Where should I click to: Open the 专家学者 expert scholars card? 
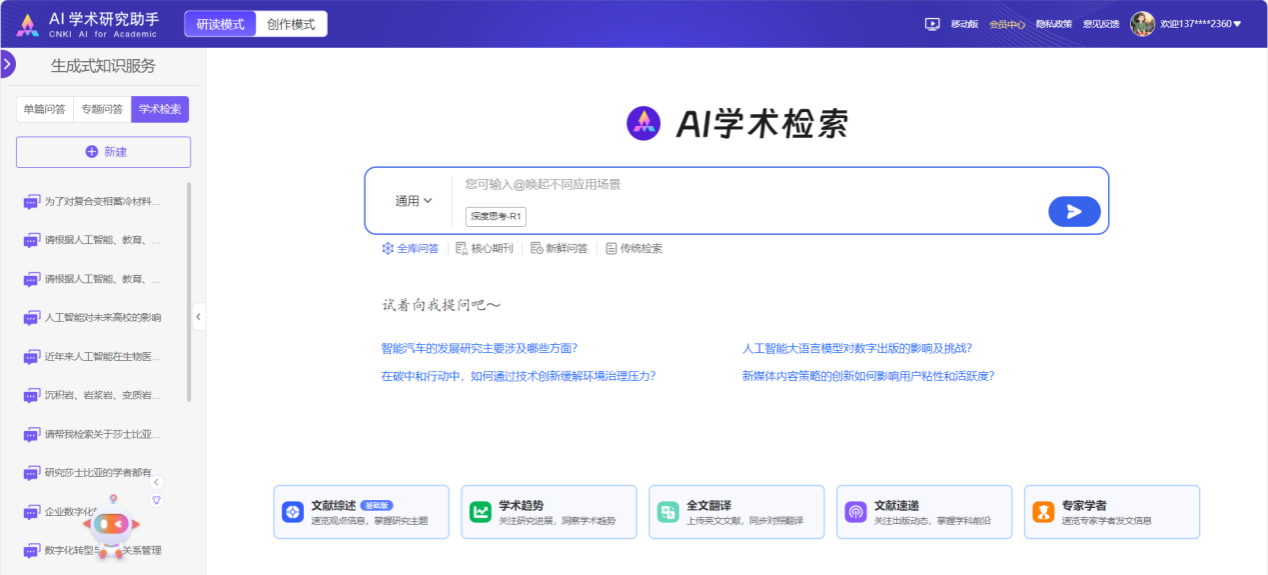[x=1111, y=512]
